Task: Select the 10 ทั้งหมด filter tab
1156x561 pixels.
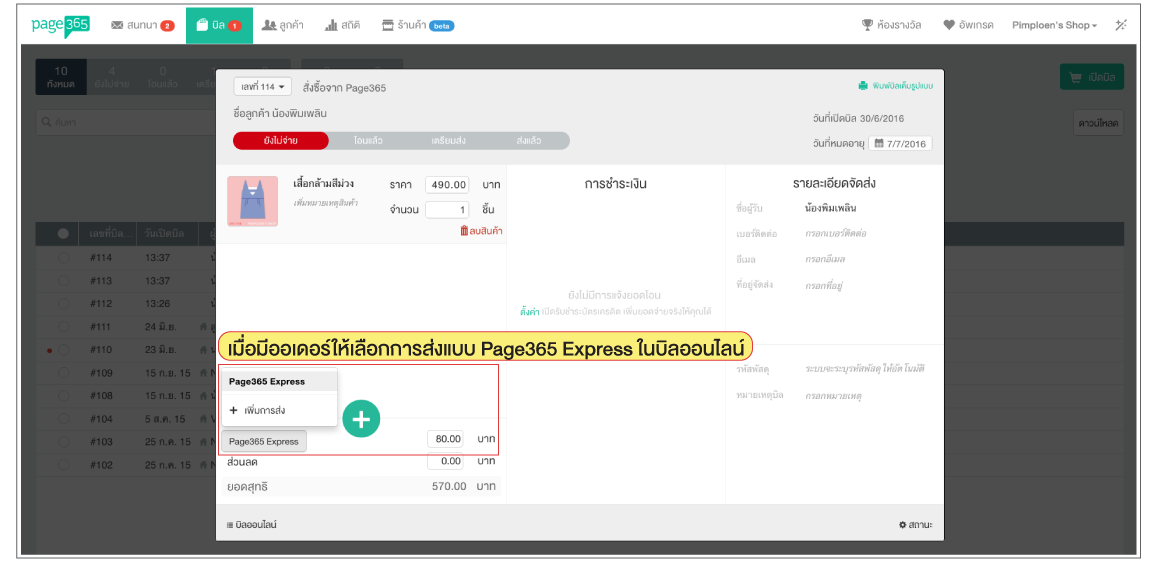Action: pyautogui.click(x=61, y=77)
